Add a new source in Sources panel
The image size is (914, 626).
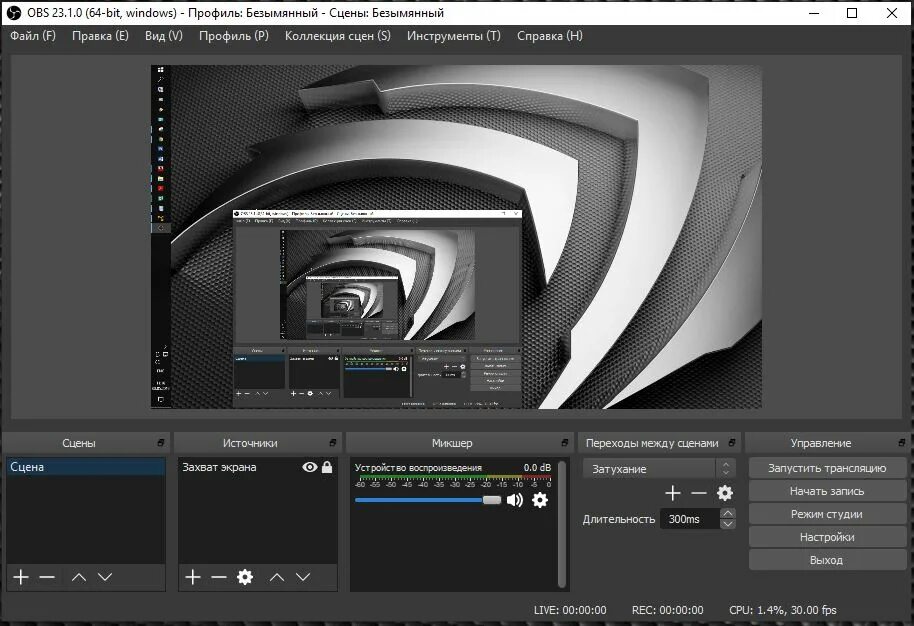(193, 577)
